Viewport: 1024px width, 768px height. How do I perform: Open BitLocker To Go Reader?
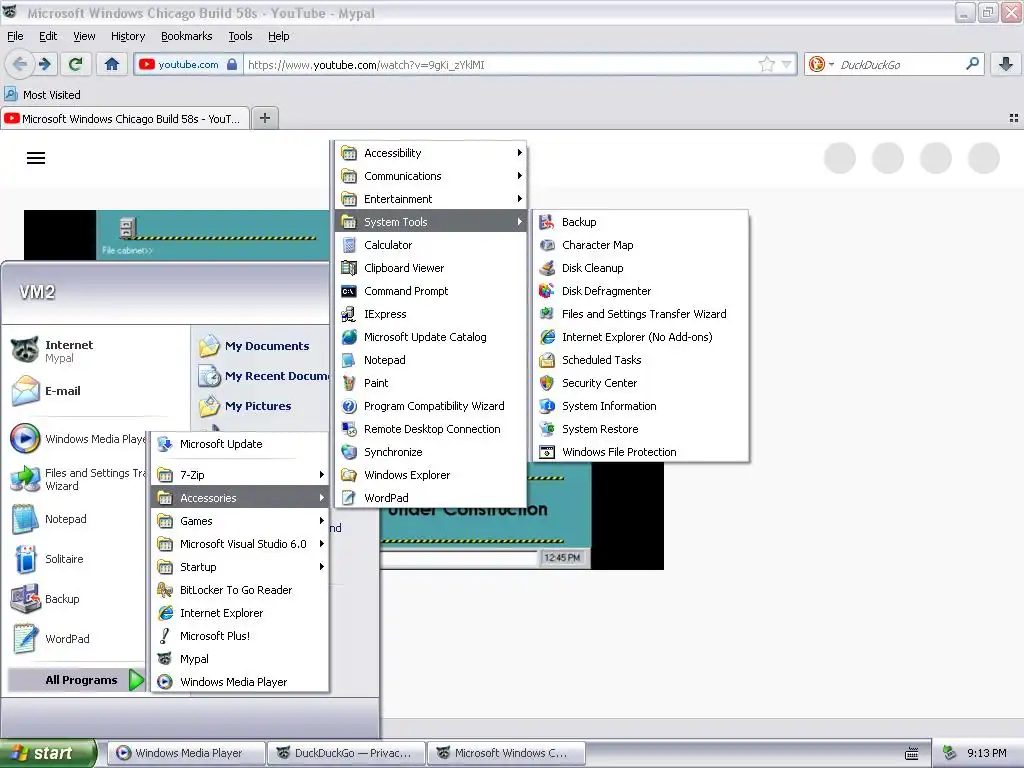click(x=240, y=590)
